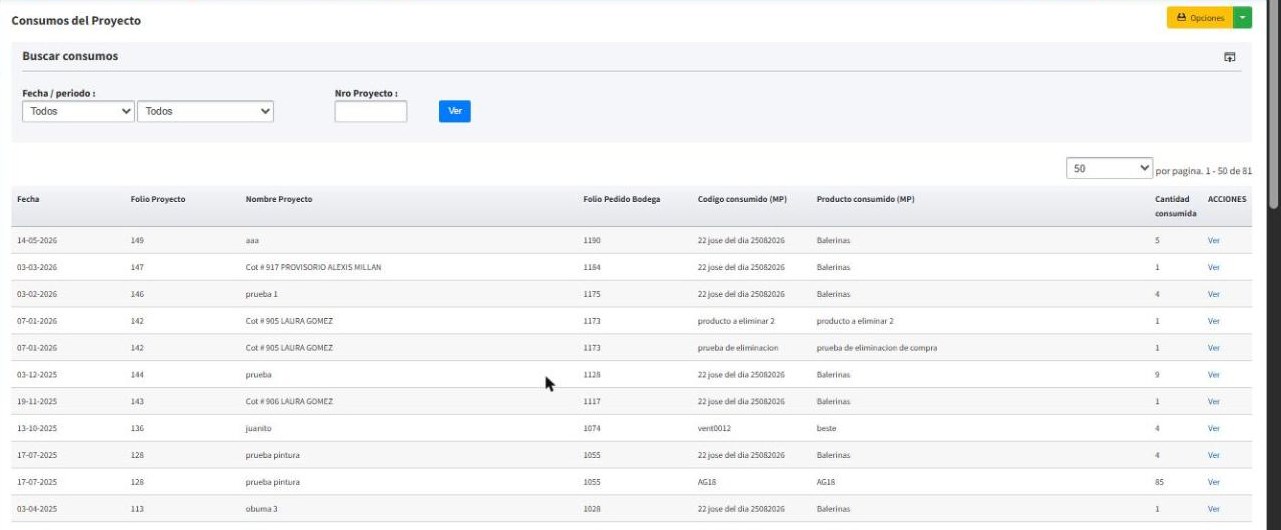Click code cell vent0012
This screenshot has height=530, width=1281.
click(x=715, y=428)
